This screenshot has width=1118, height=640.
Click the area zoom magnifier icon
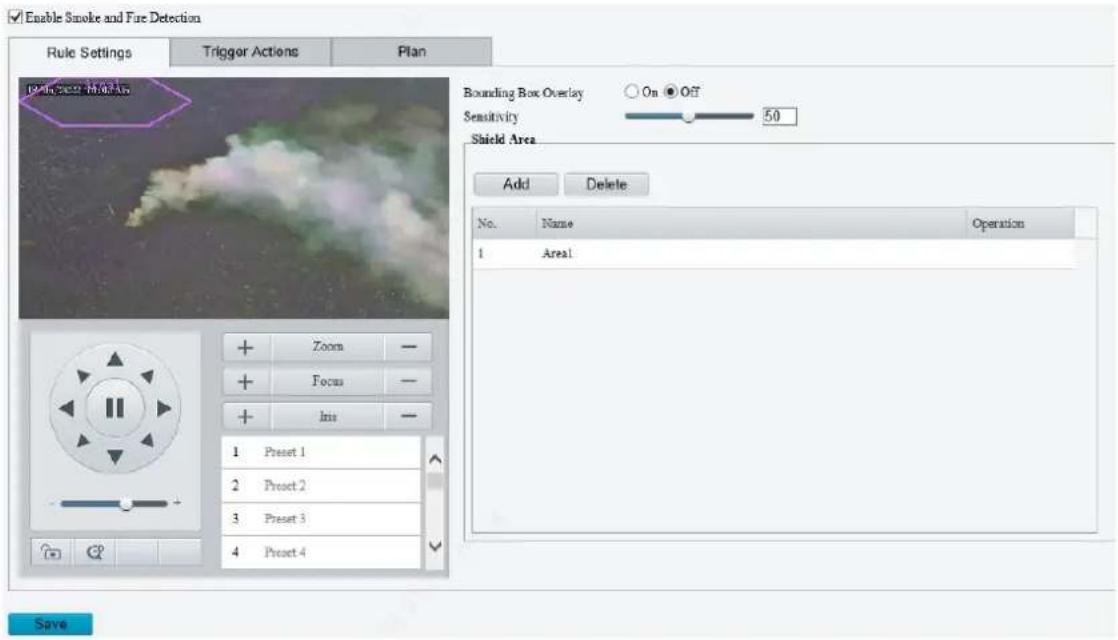coord(94,552)
